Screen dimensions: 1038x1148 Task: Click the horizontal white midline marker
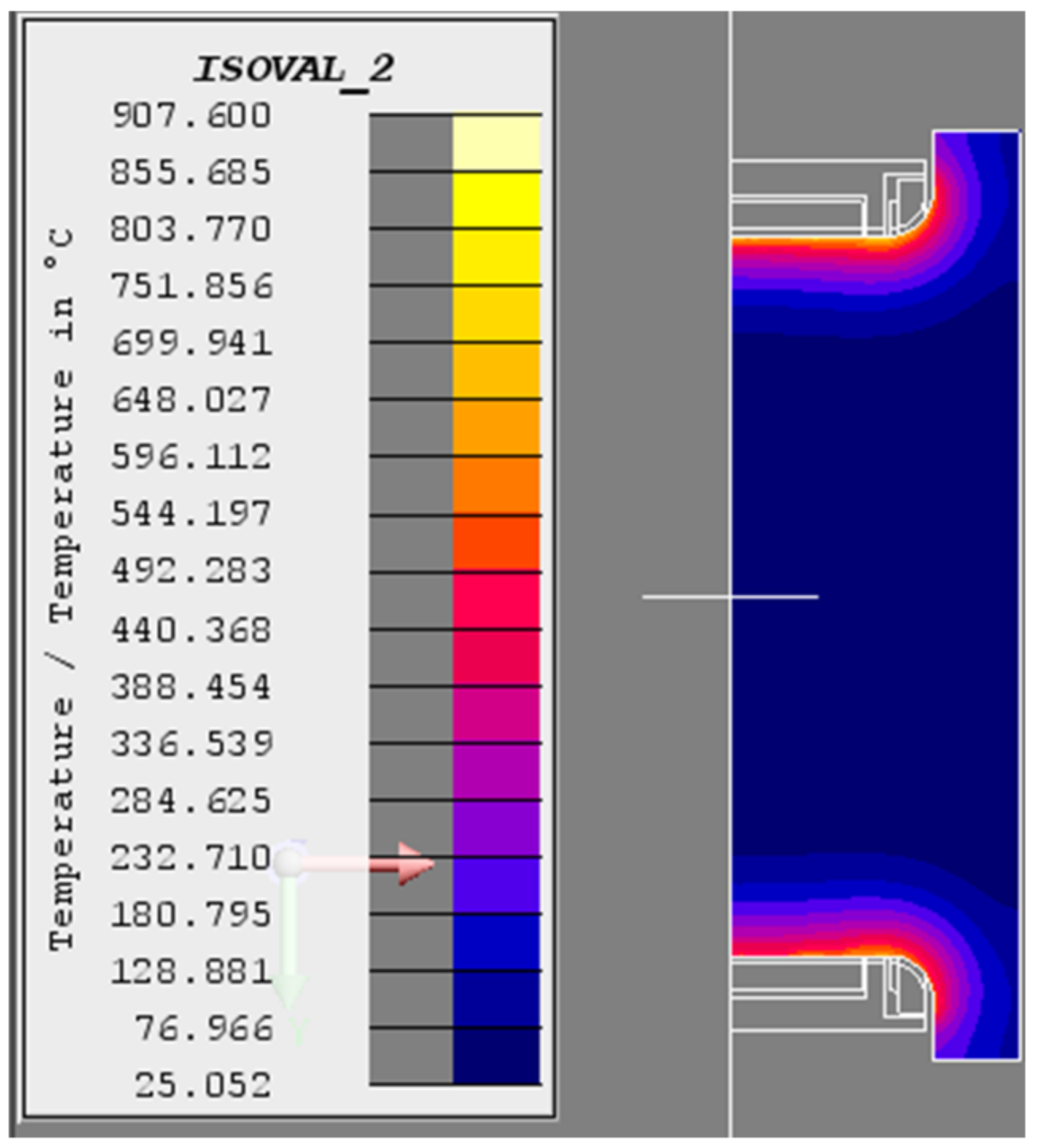(729, 596)
